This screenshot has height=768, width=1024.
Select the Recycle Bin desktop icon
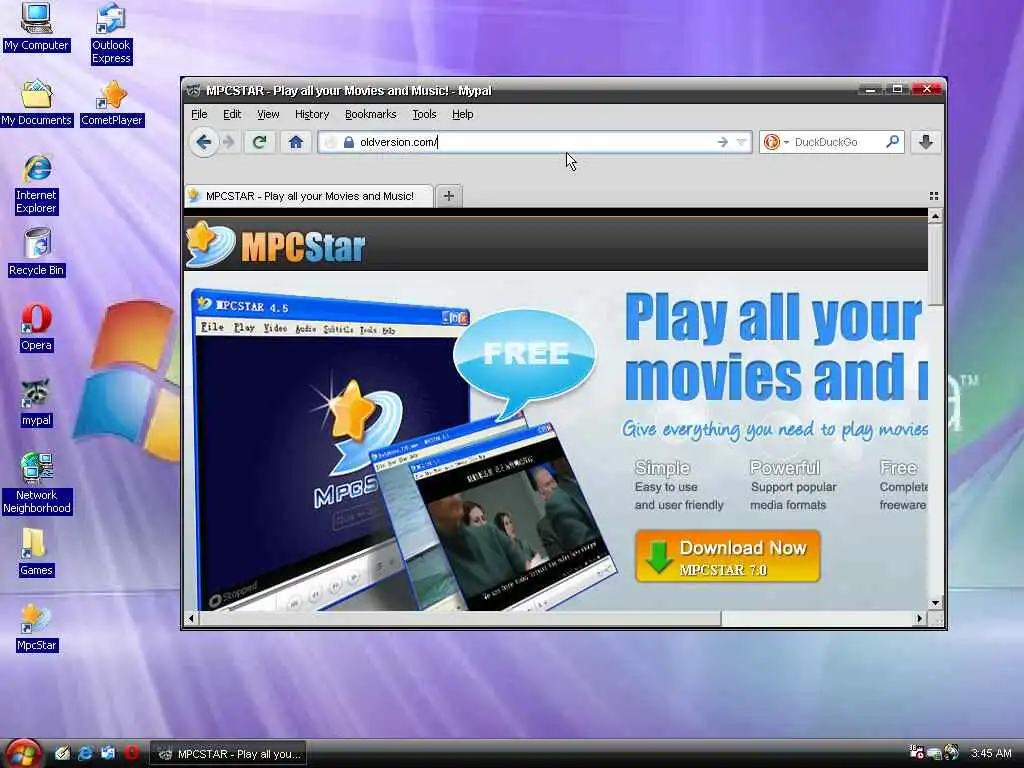coord(37,252)
